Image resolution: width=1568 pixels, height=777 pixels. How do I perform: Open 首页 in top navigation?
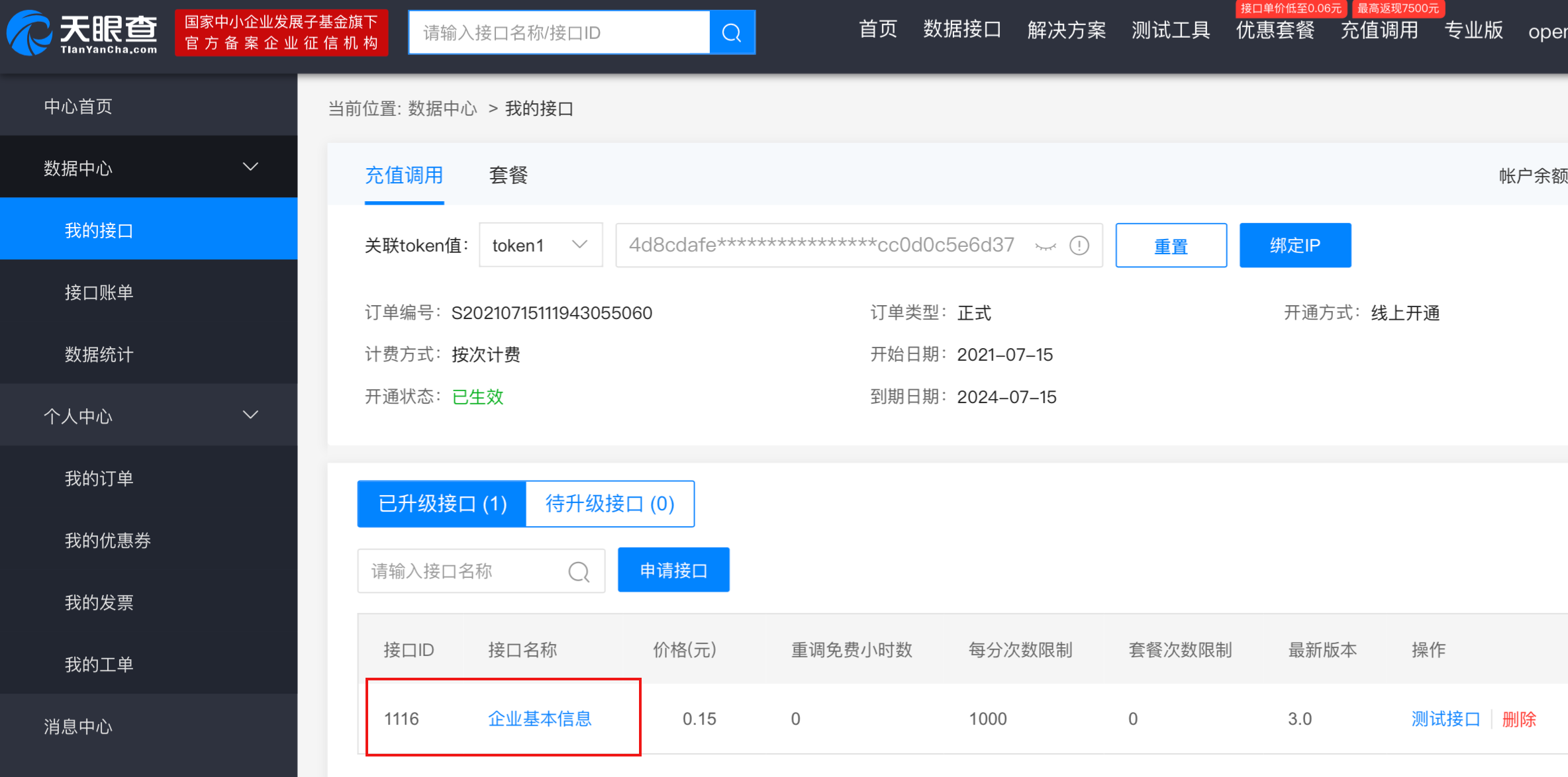point(878,30)
